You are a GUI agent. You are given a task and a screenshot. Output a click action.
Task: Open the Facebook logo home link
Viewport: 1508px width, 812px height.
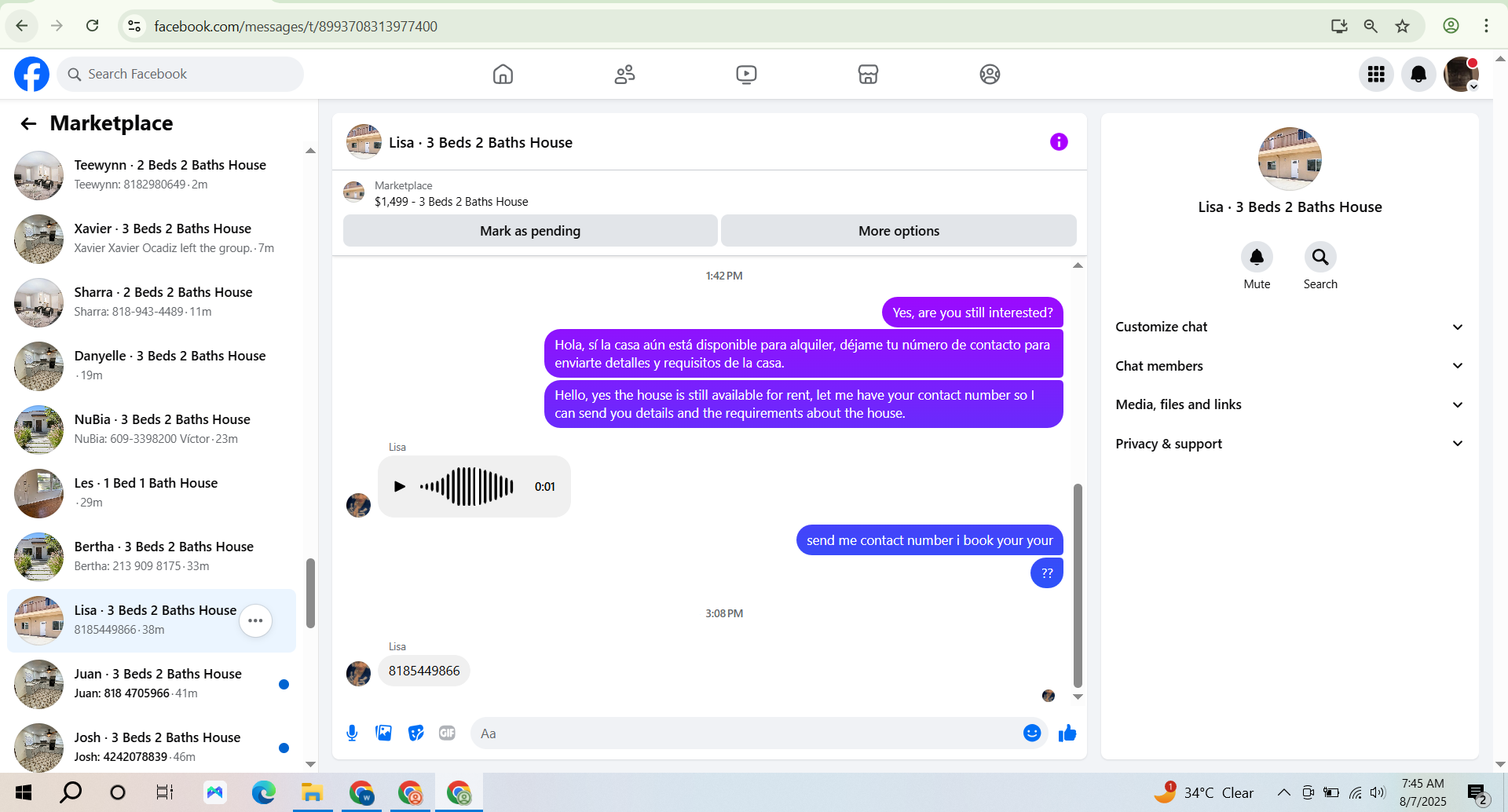pyautogui.click(x=31, y=74)
